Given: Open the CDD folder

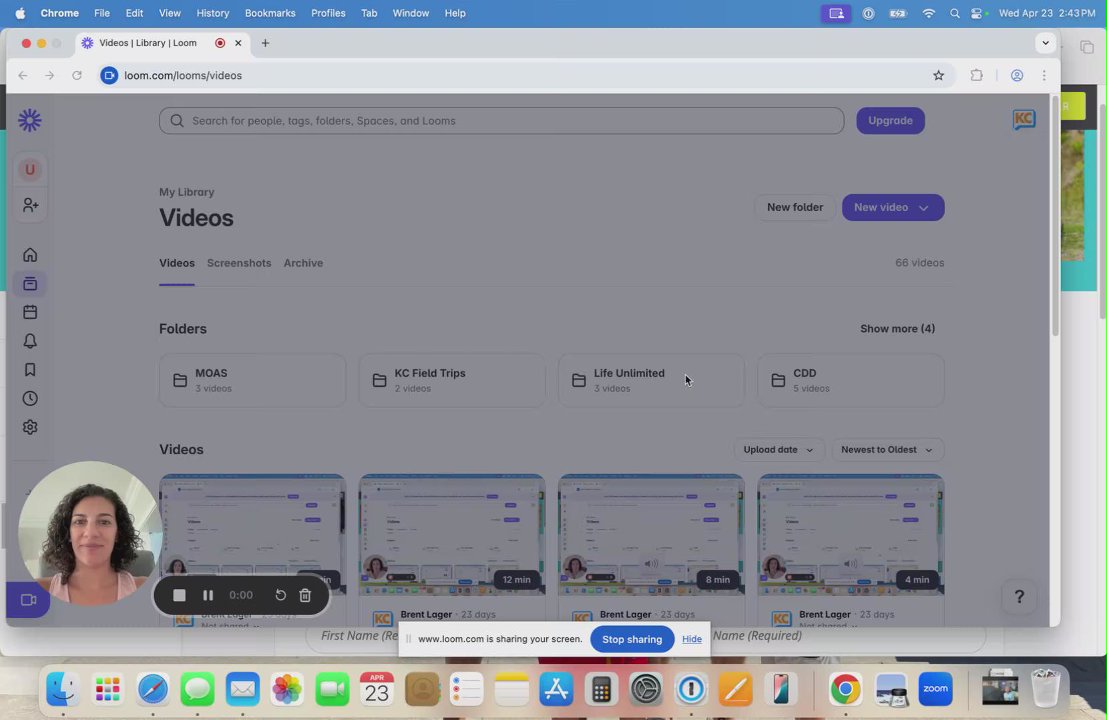Looking at the screenshot, I should coord(851,380).
